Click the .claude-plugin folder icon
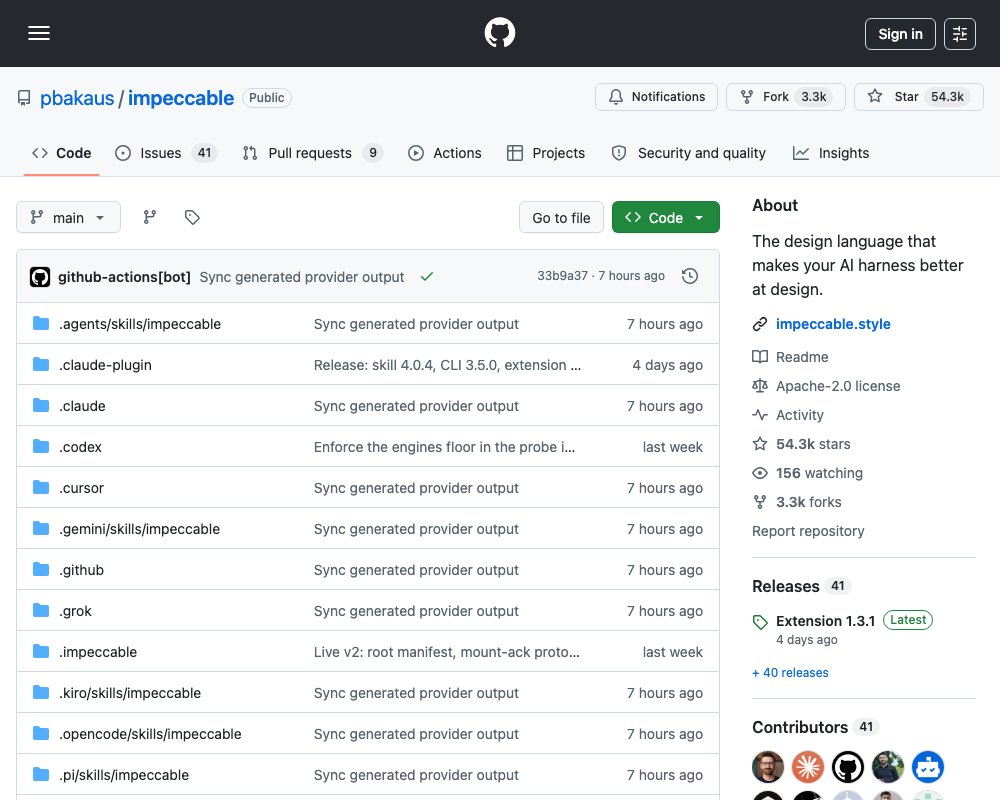 [41, 364]
